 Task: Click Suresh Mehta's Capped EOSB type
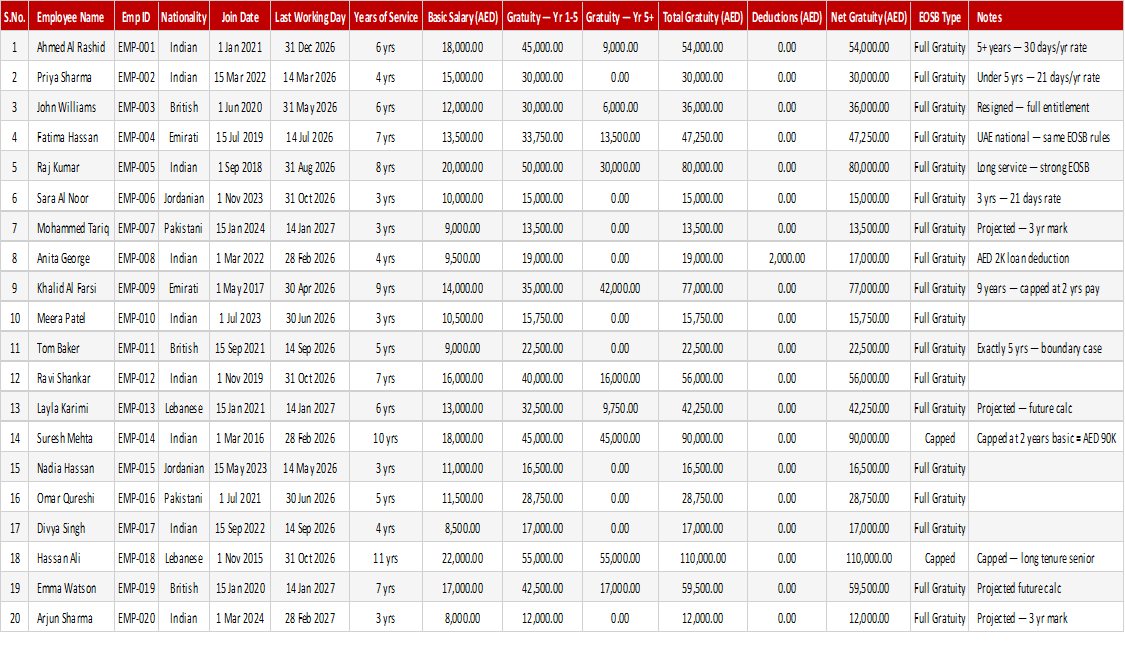pyautogui.click(x=940, y=439)
